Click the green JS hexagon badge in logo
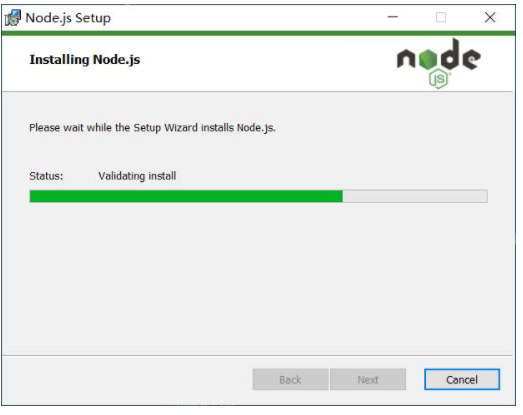This screenshot has height=415, width=523. [438, 79]
